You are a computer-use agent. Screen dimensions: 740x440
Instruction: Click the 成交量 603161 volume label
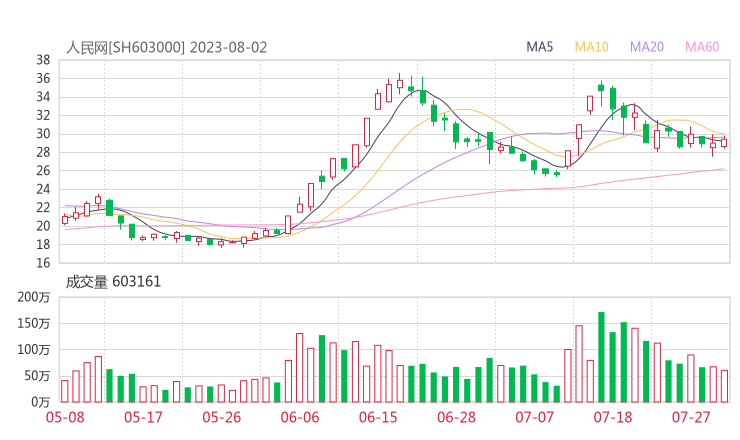tap(113, 282)
